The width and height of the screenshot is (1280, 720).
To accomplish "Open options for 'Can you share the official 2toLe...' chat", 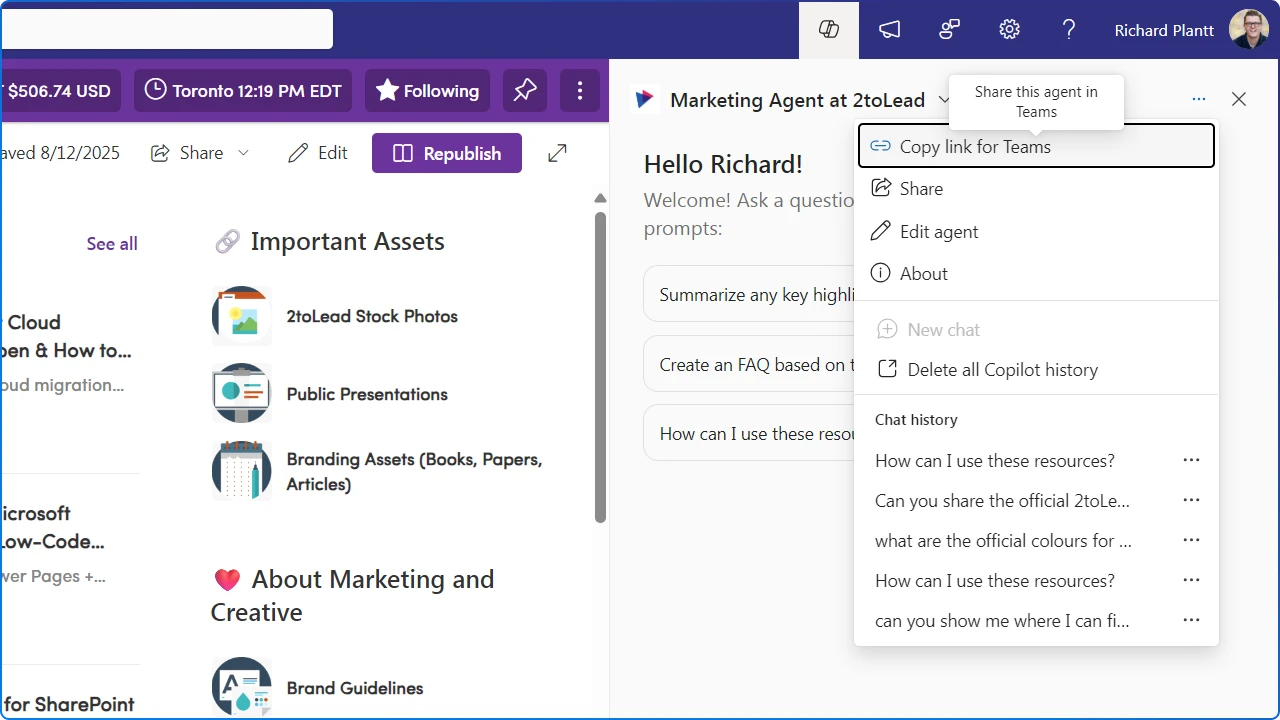I will (x=1191, y=500).
